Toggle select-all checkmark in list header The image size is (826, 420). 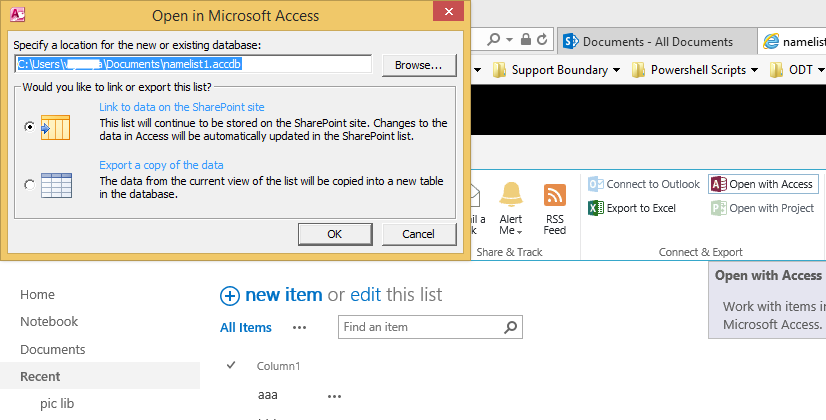click(x=231, y=365)
